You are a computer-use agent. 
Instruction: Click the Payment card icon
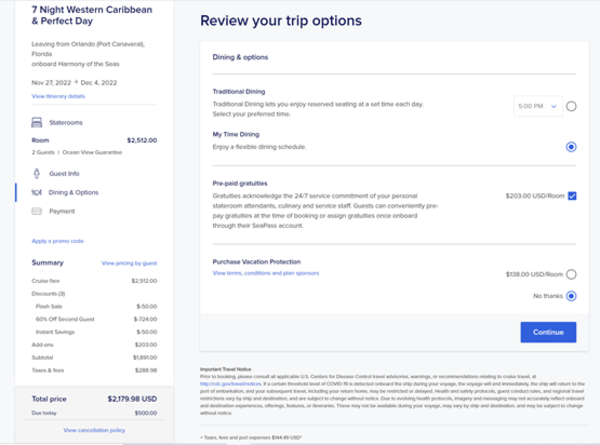point(37,211)
